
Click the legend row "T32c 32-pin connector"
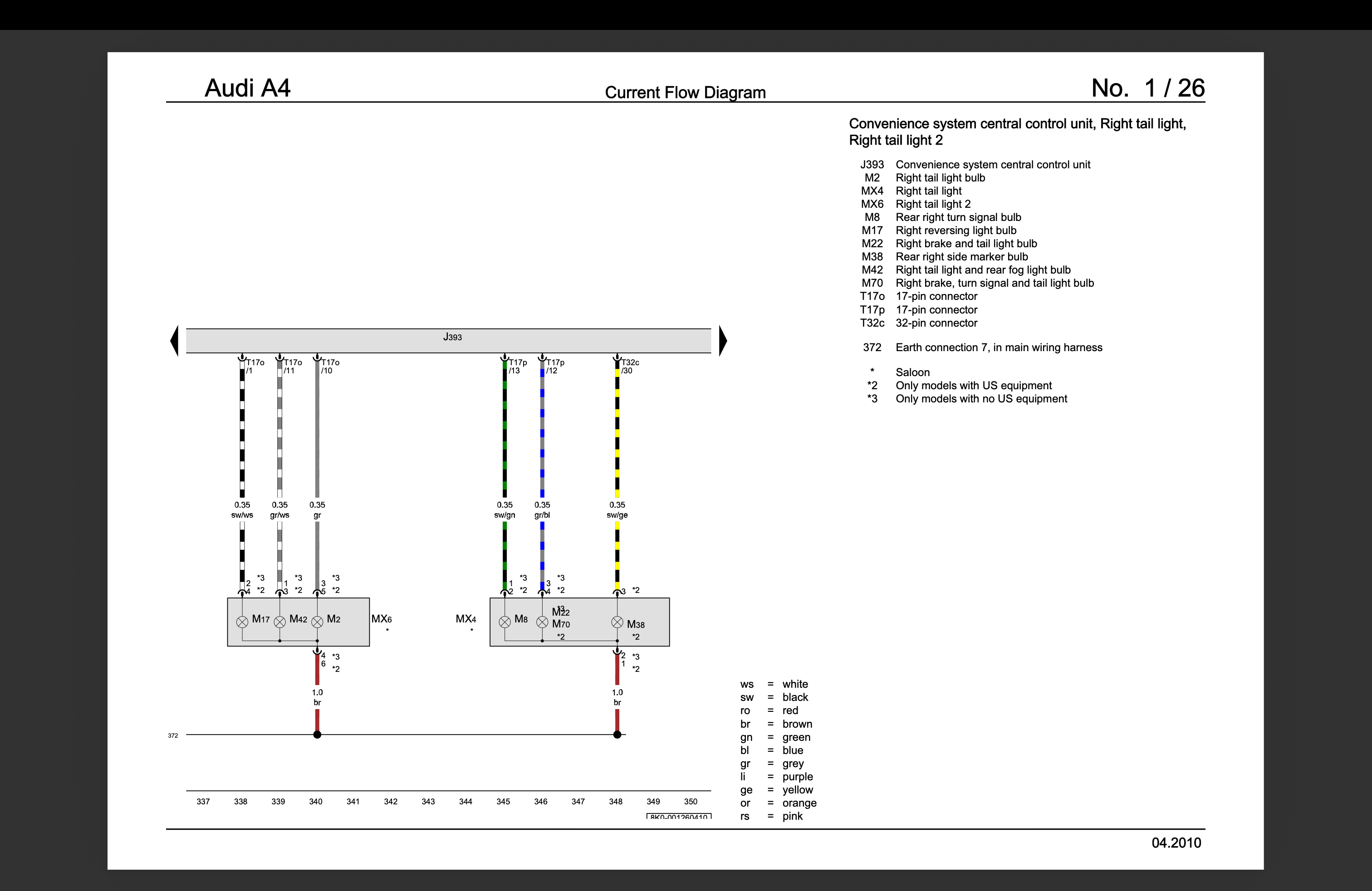click(919, 323)
